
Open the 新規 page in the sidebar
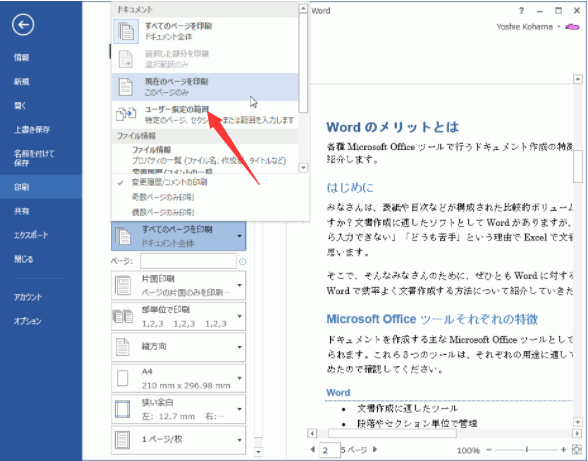(x=22, y=81)
